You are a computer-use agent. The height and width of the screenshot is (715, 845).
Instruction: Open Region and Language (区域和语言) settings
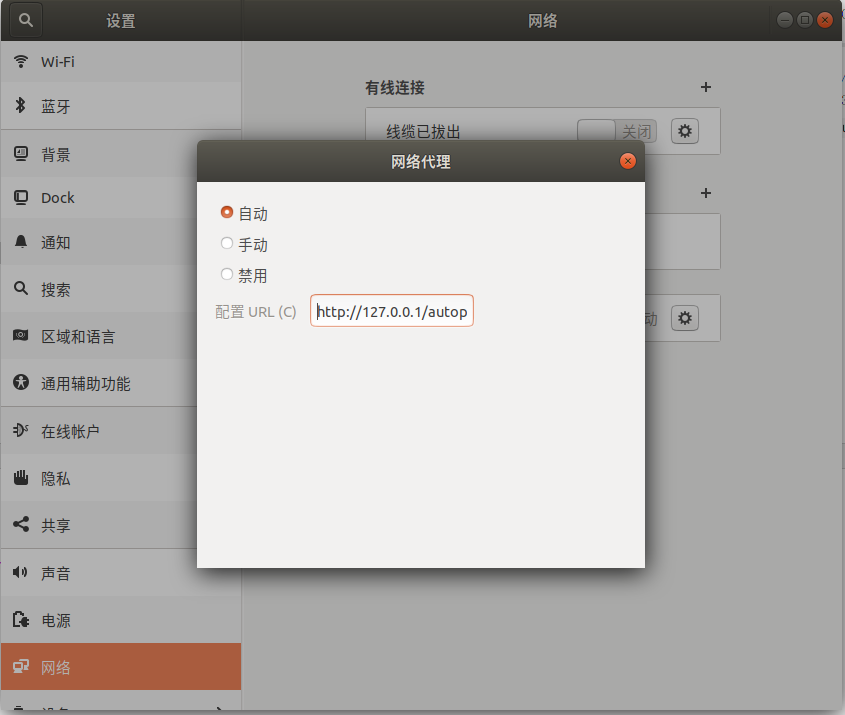tap(120, 337)
